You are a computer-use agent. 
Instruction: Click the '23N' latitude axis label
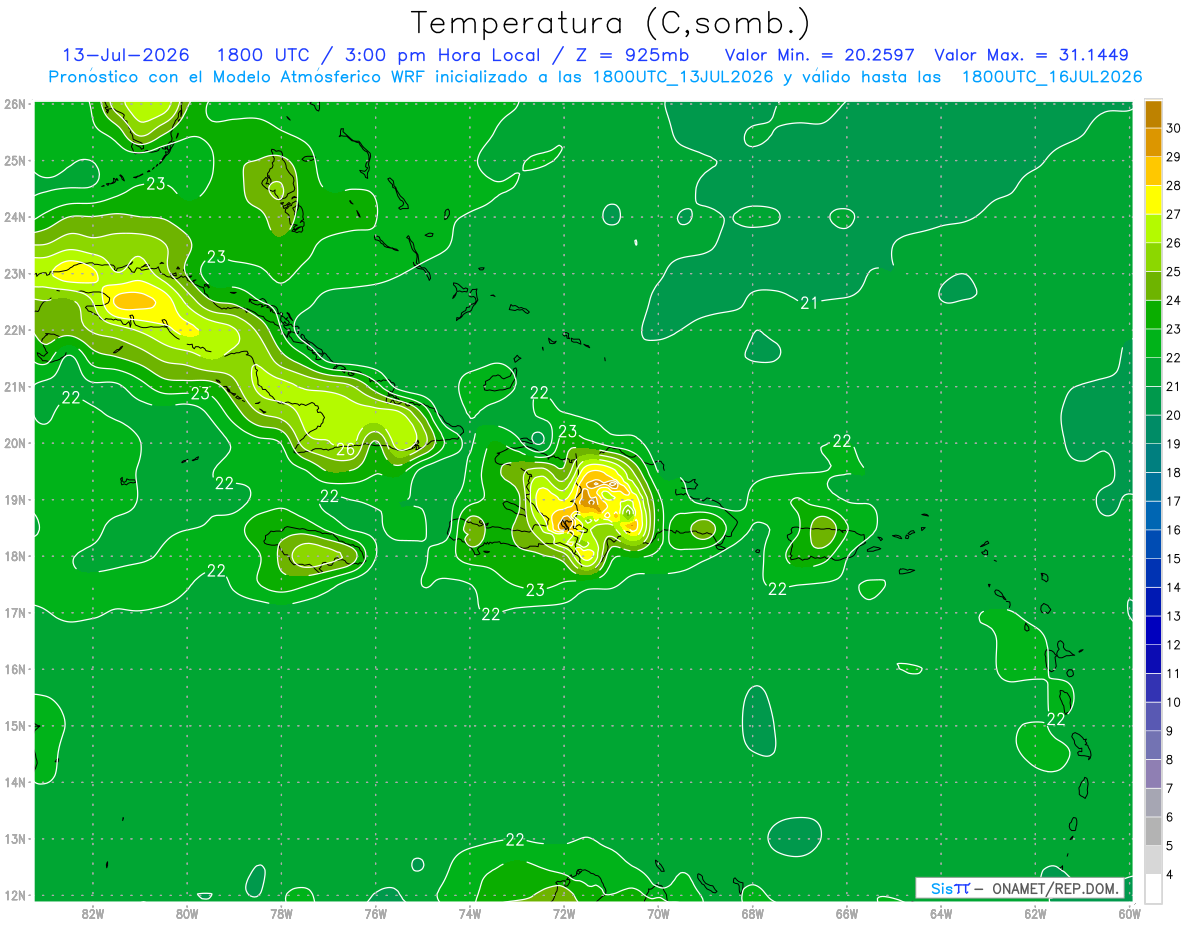click(14, 273)
